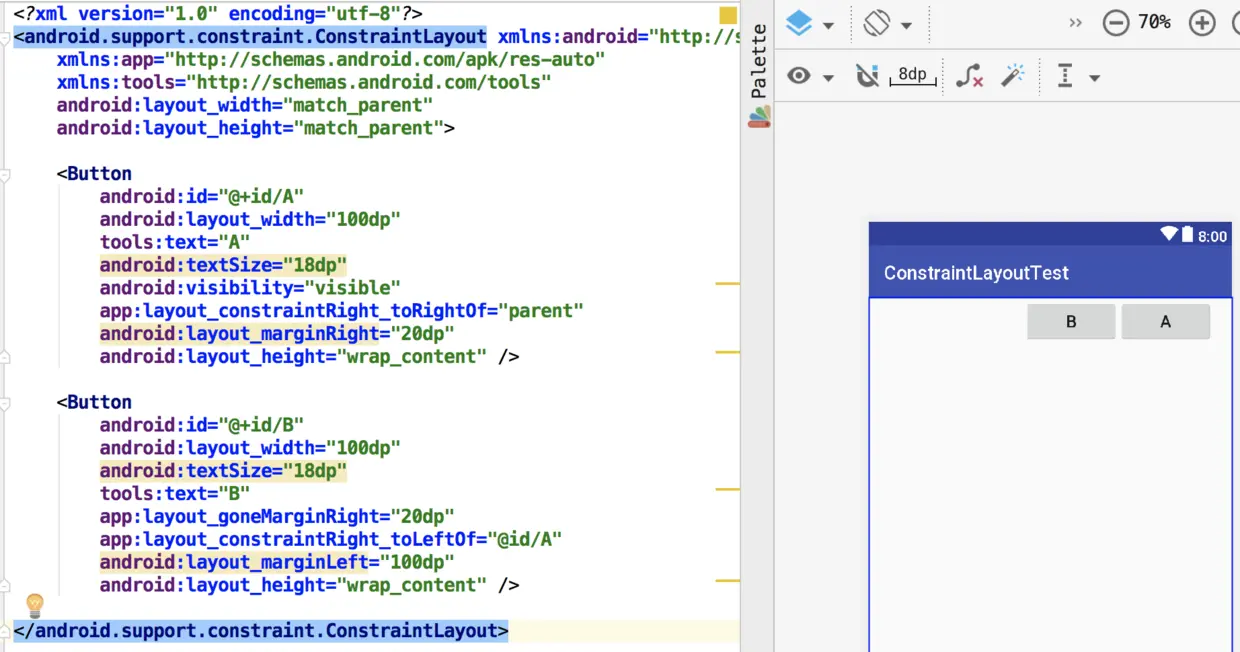
Task: Click the selected opening ConstraintLayout tag name
Action: click(250, 37)
